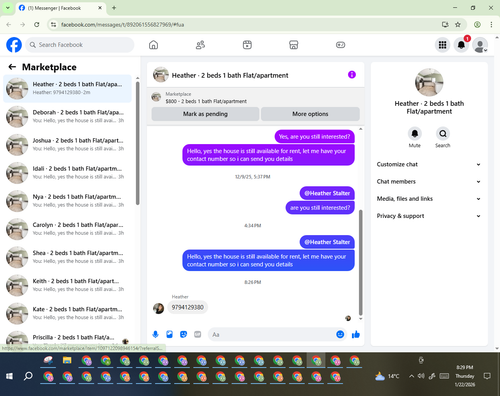
Task: Click Heather's avatar beside phone number message
Action: pos(158,308)
